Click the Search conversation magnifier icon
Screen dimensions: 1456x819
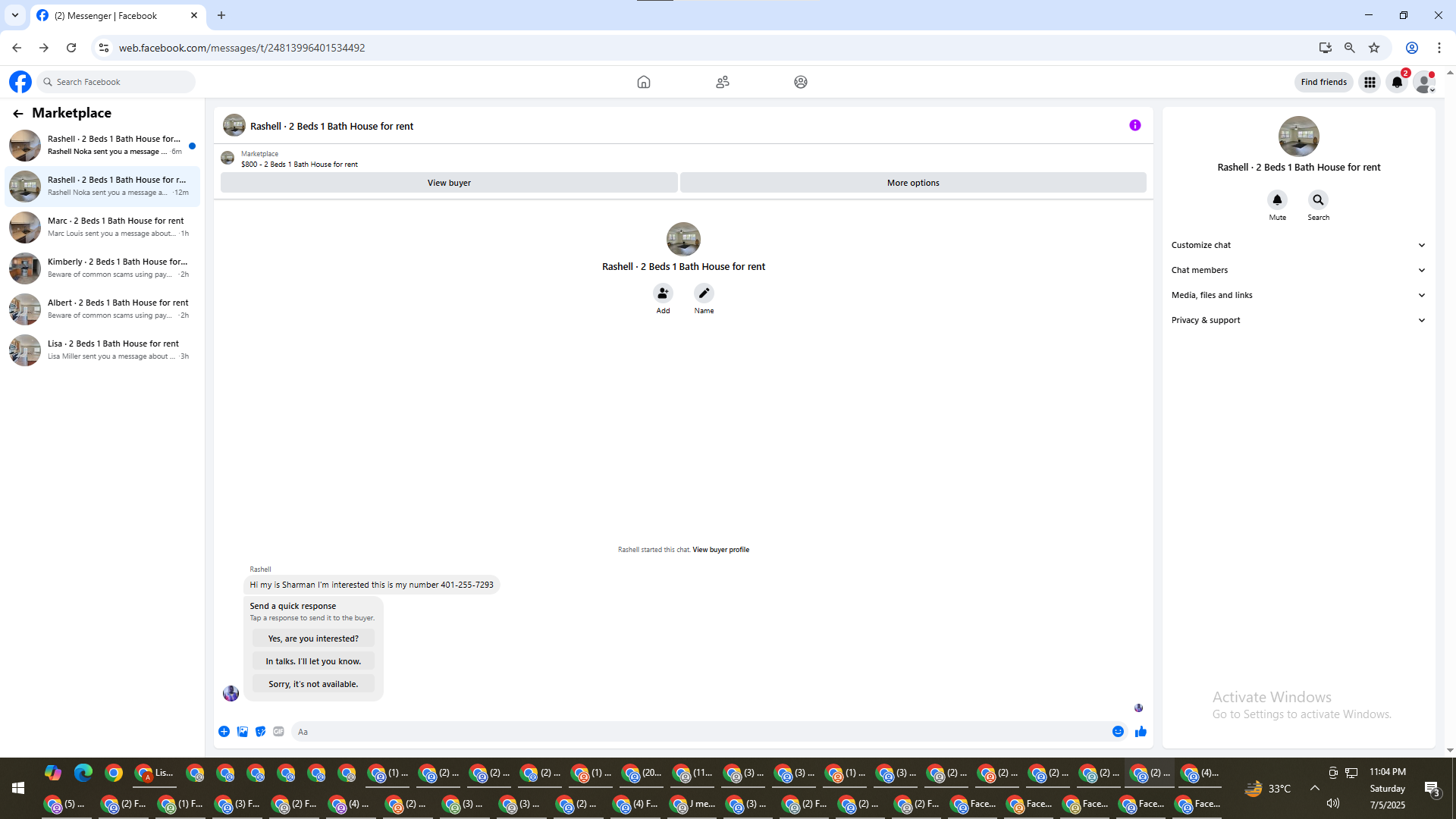point(1318,200)
